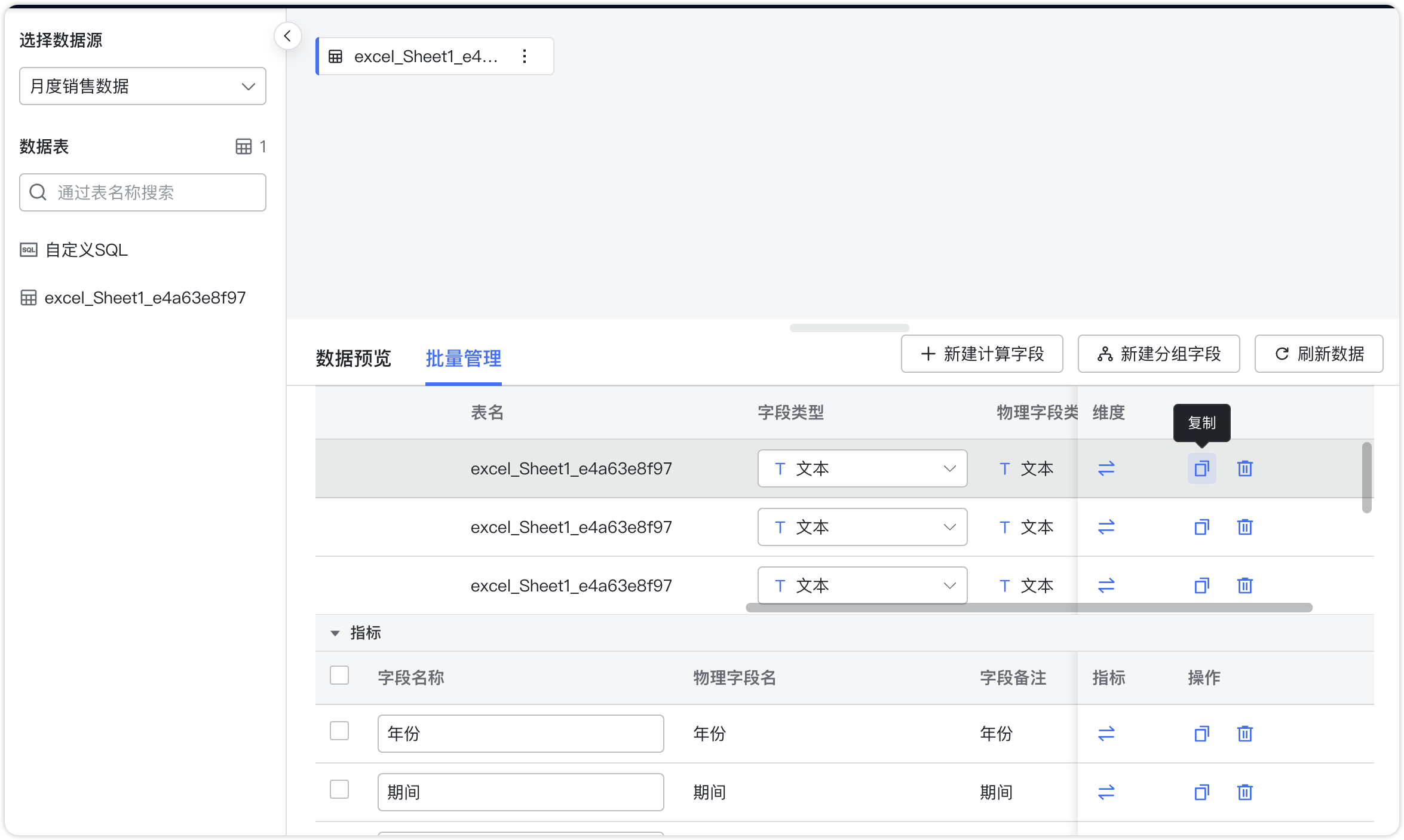Click the SQL icon next to 自定义SQL

(x=29, y=250)
